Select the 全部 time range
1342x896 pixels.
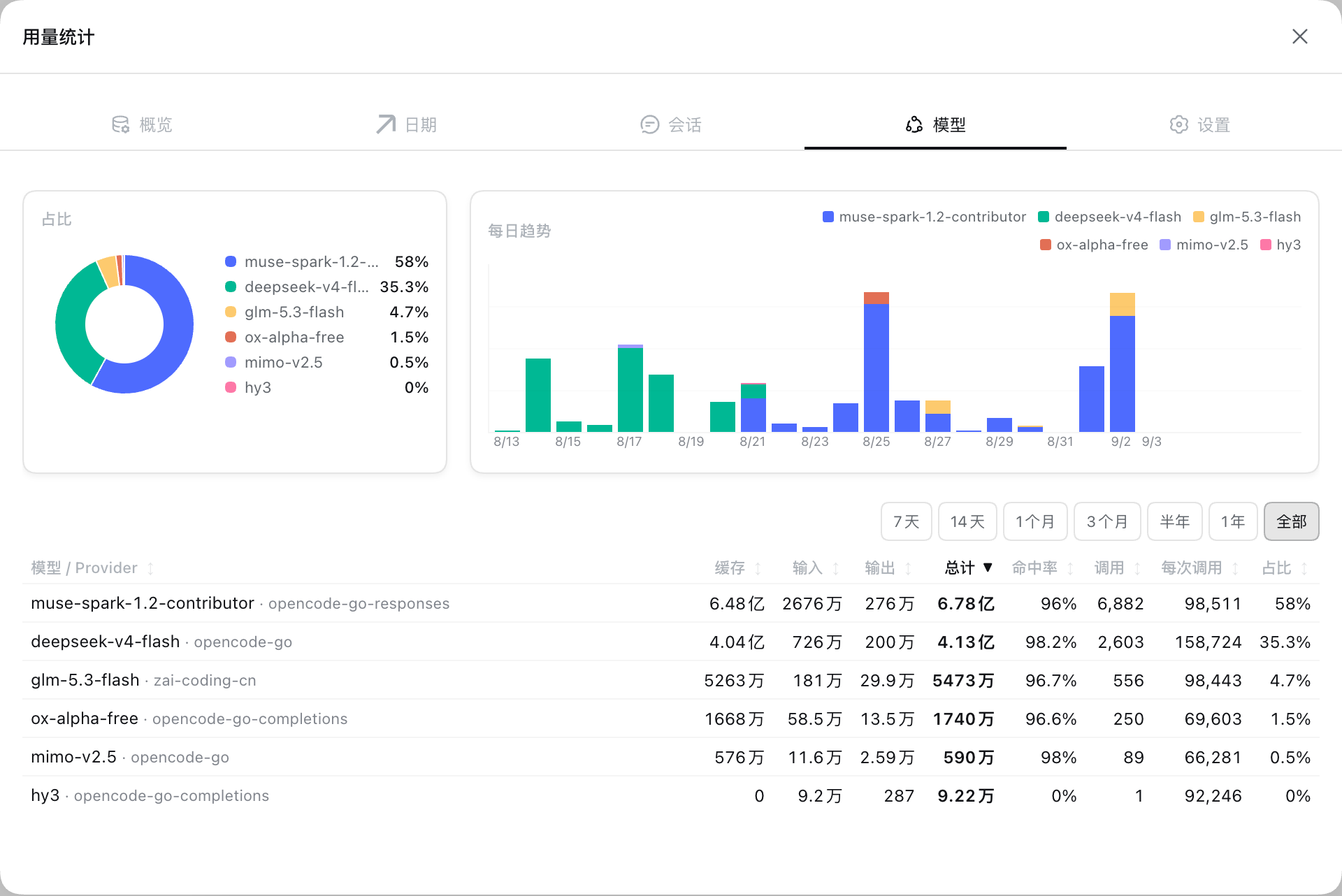1291,521
